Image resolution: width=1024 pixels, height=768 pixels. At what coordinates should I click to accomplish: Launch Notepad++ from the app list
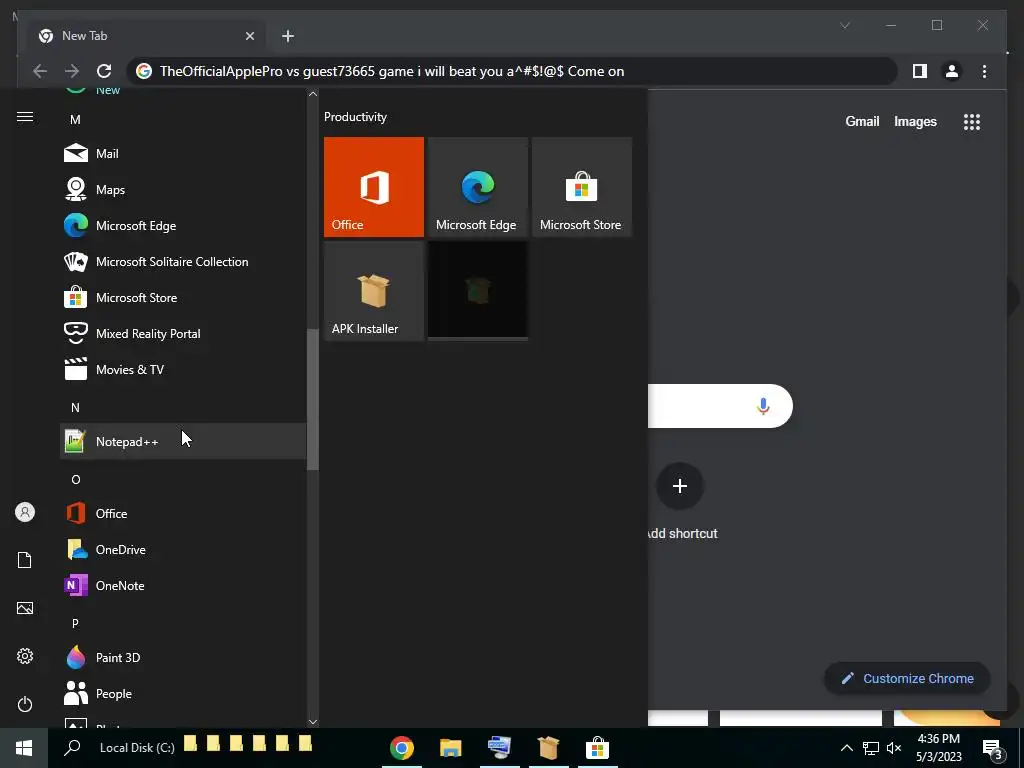[183, 441]
